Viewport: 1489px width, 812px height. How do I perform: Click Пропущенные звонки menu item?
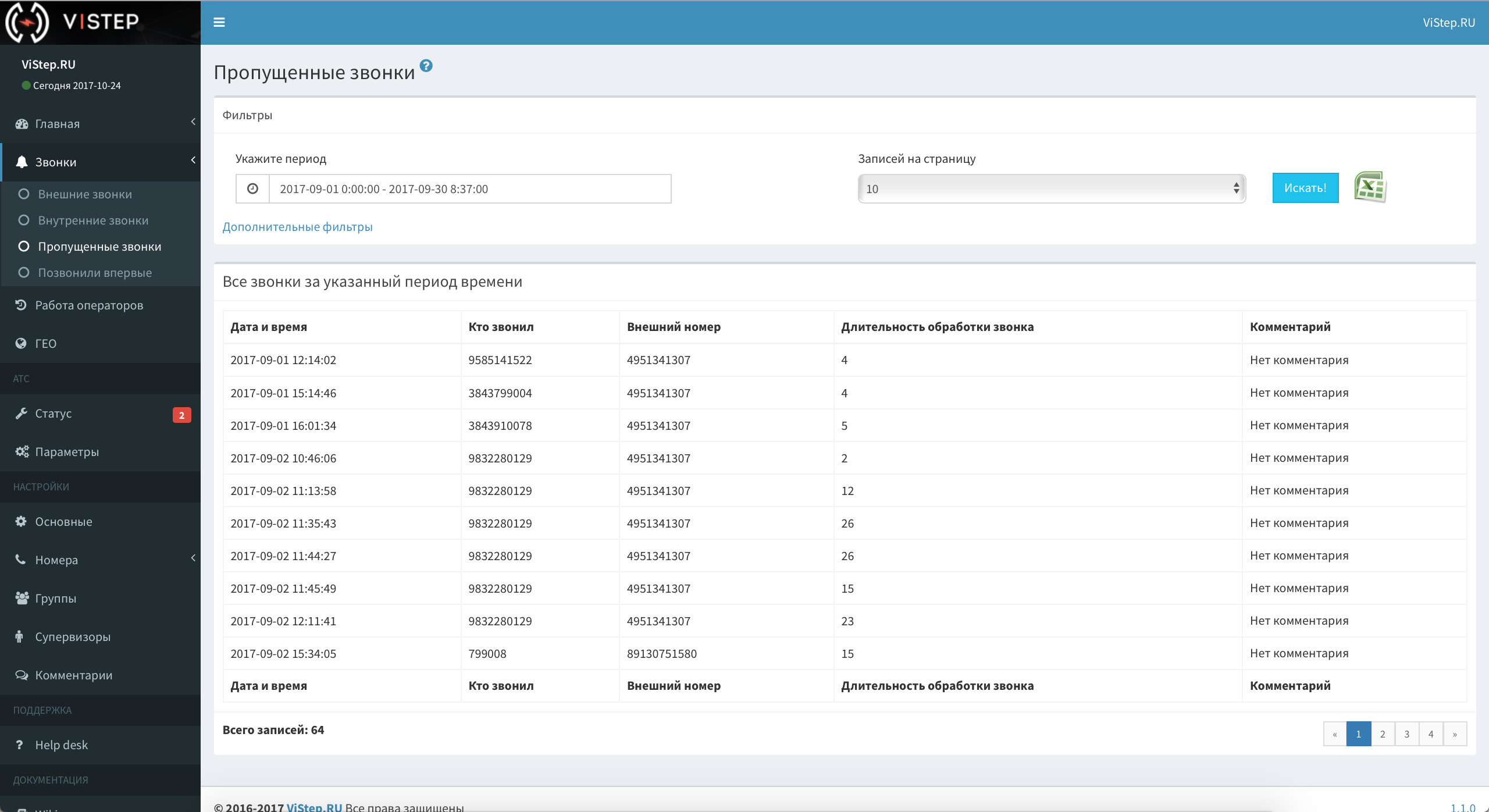point(100,246)
